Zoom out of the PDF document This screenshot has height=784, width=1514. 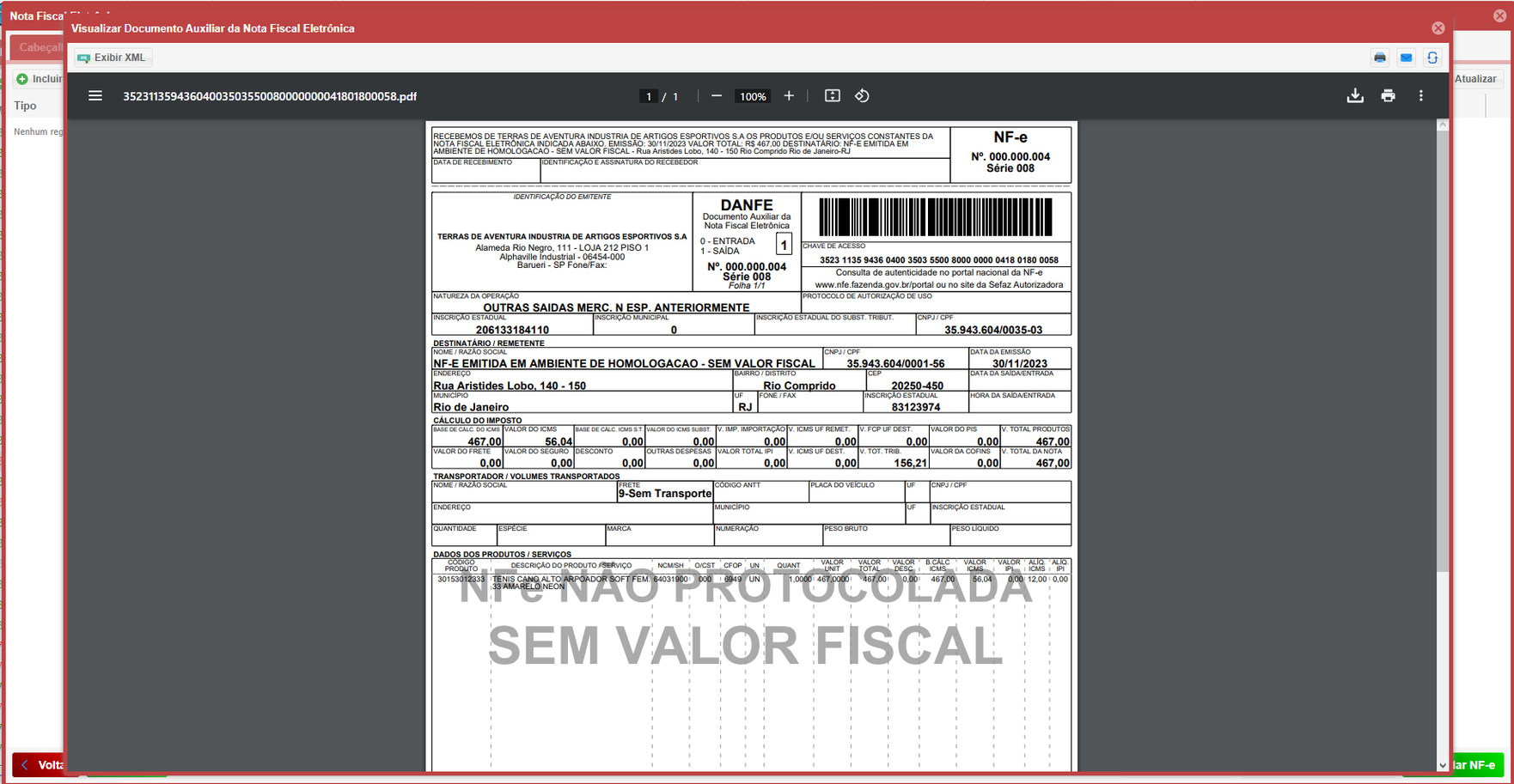tap(717, 96)
